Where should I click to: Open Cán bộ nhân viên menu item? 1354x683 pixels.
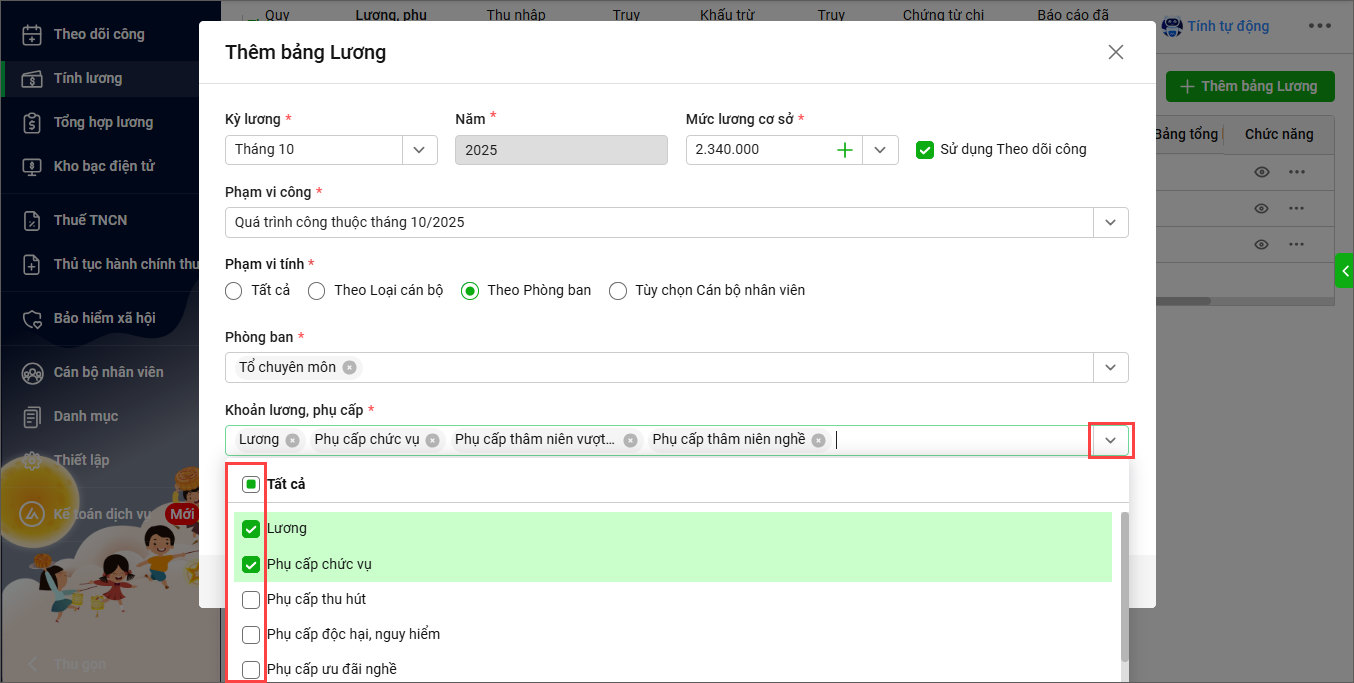pos(108,372)
